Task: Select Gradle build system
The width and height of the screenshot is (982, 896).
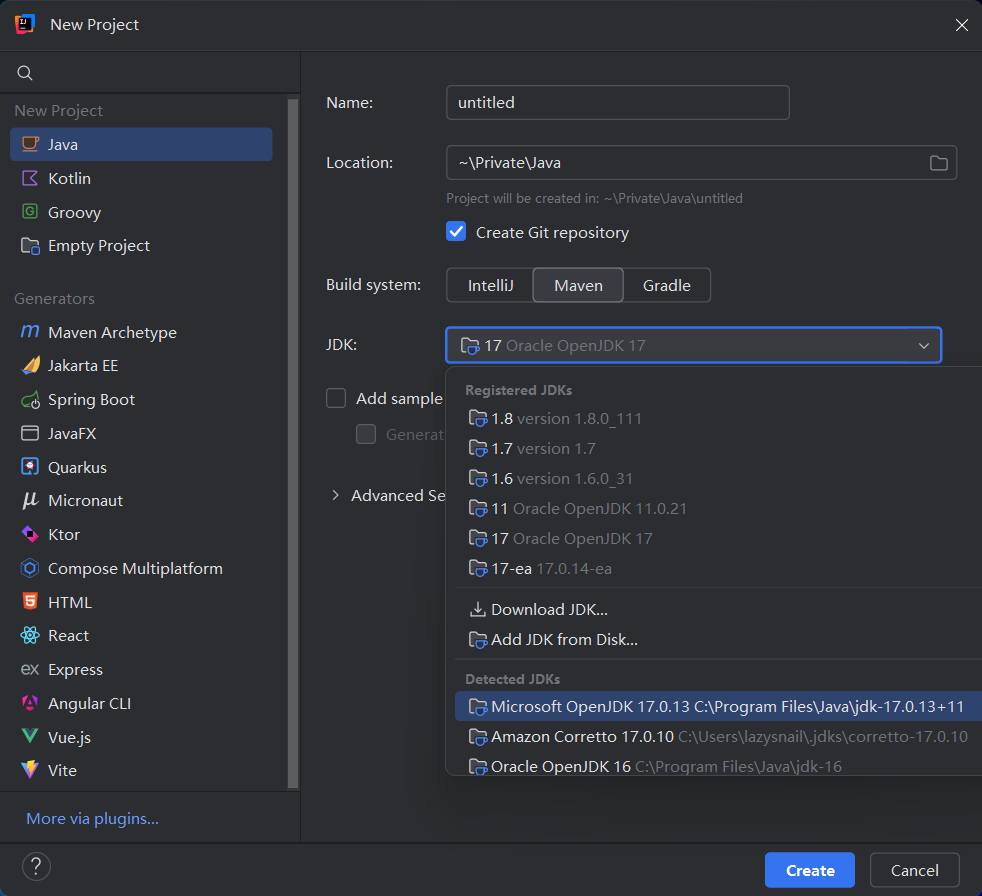Action: coord(666,286)
